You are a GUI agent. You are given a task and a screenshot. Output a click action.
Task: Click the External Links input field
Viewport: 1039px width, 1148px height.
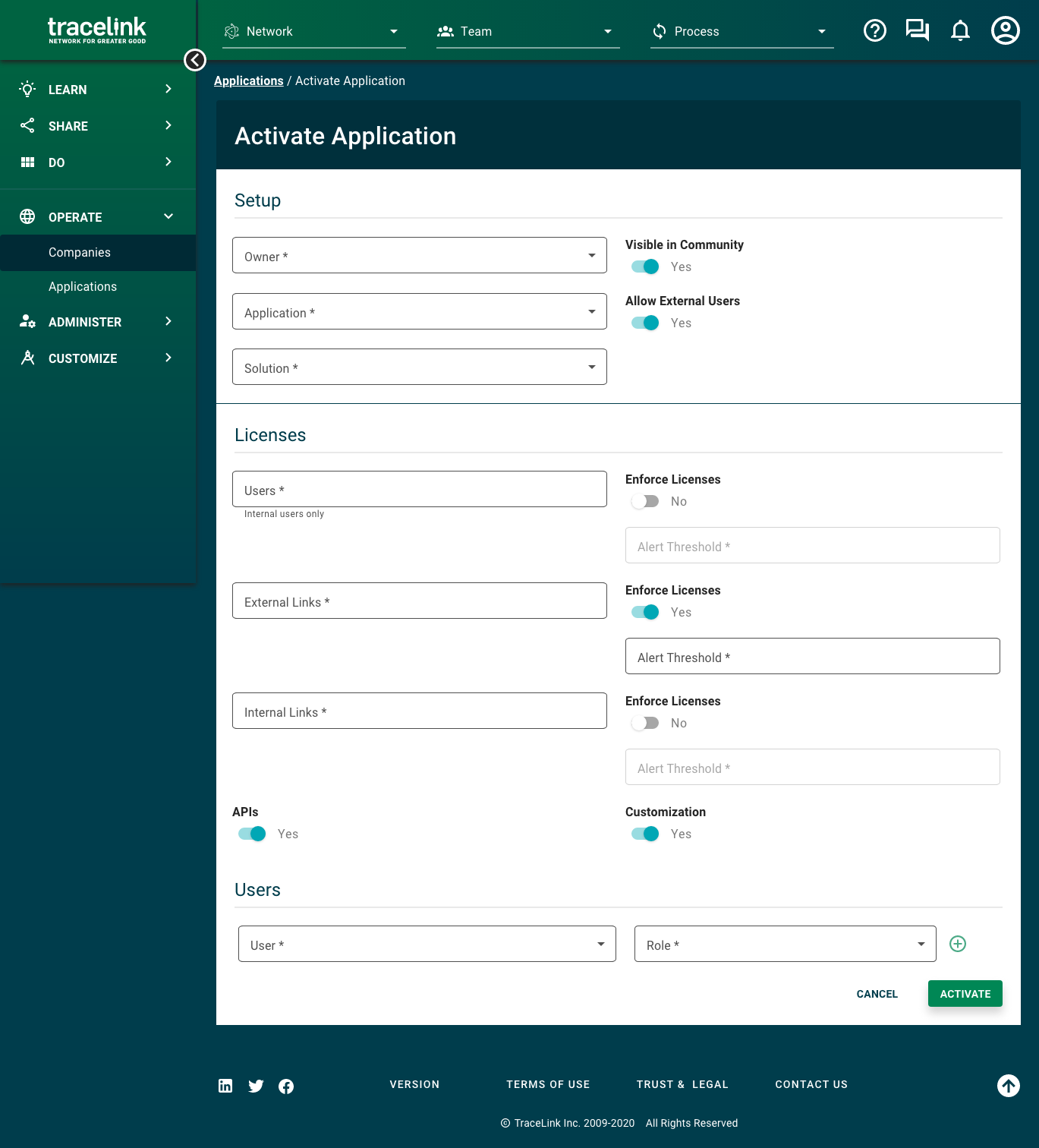[x=420, y=601]
